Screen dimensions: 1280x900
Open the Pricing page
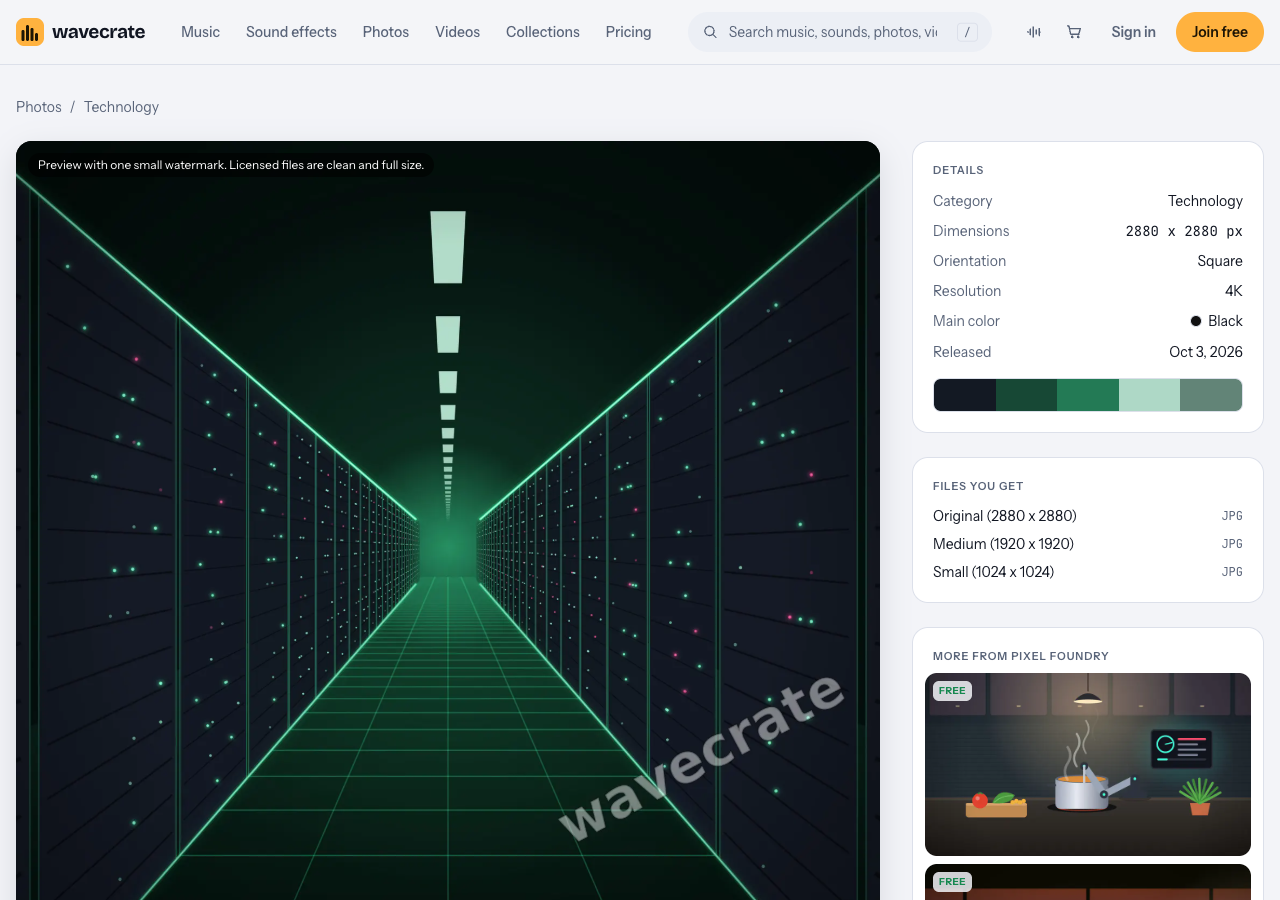[628, 32]
